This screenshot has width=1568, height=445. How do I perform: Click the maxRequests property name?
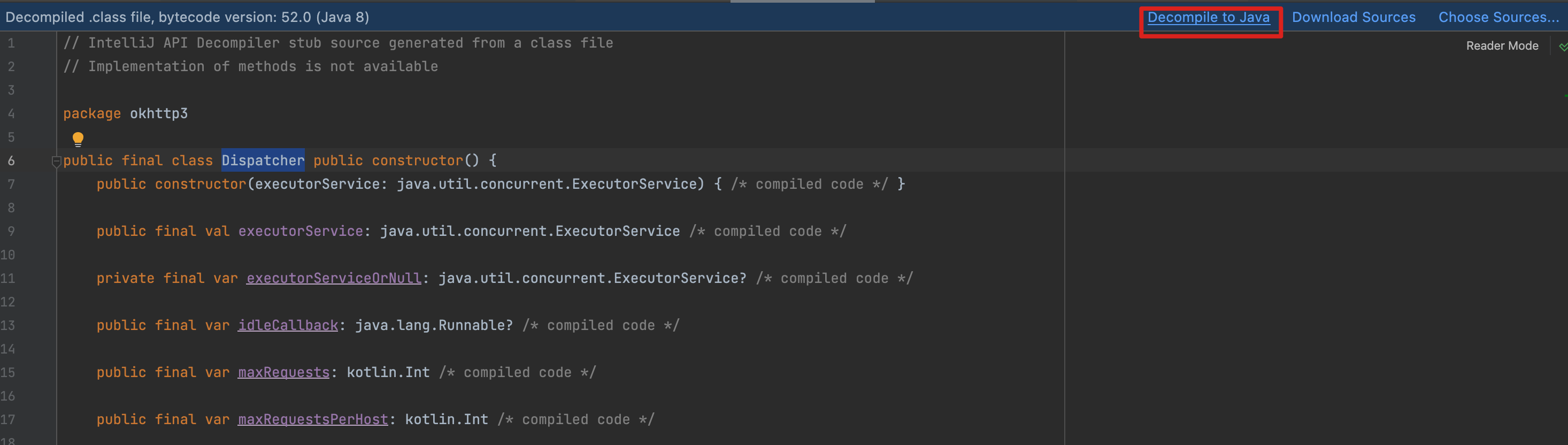tap(283, 372)
